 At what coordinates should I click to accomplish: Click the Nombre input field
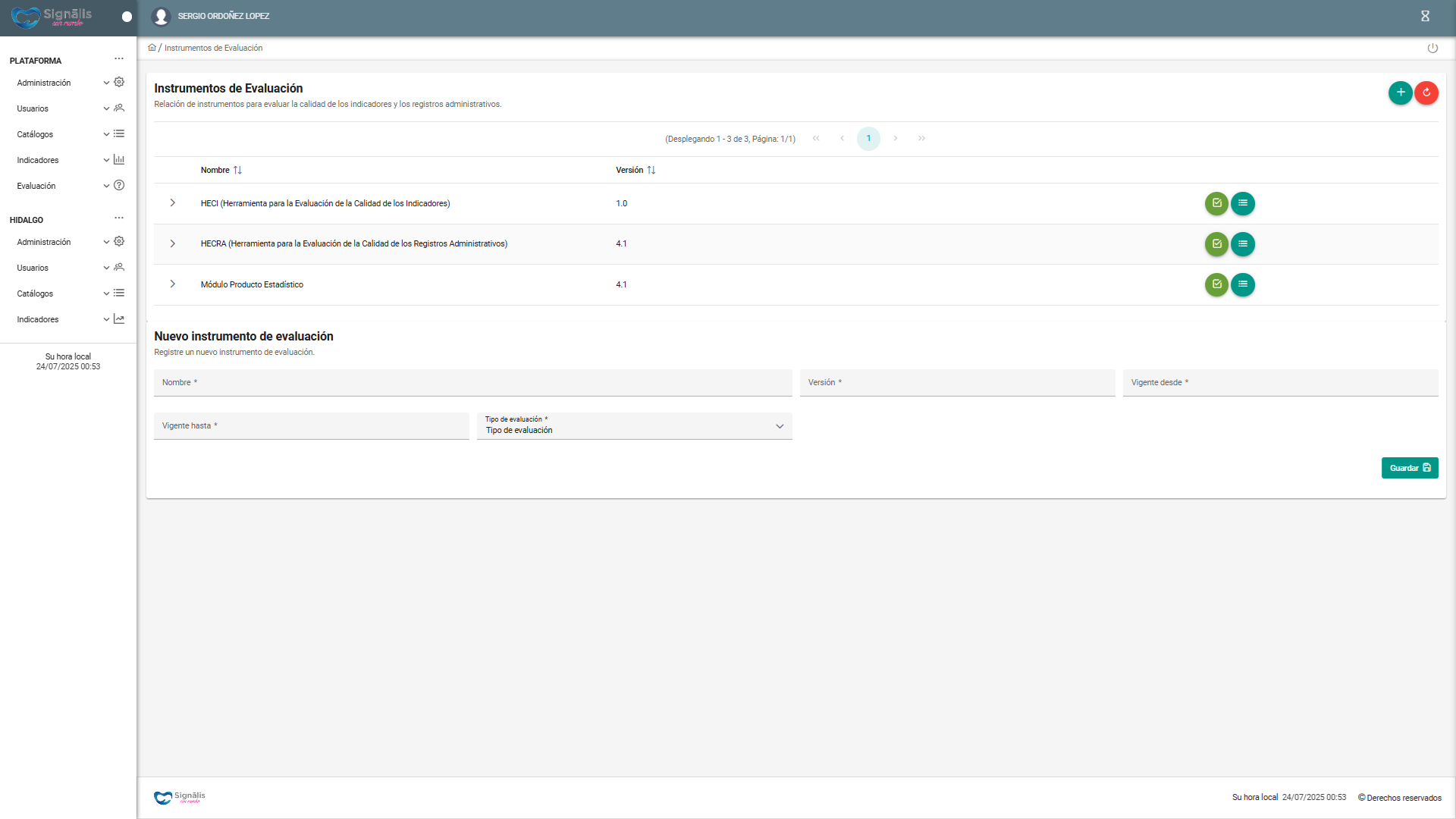(472, 383)
